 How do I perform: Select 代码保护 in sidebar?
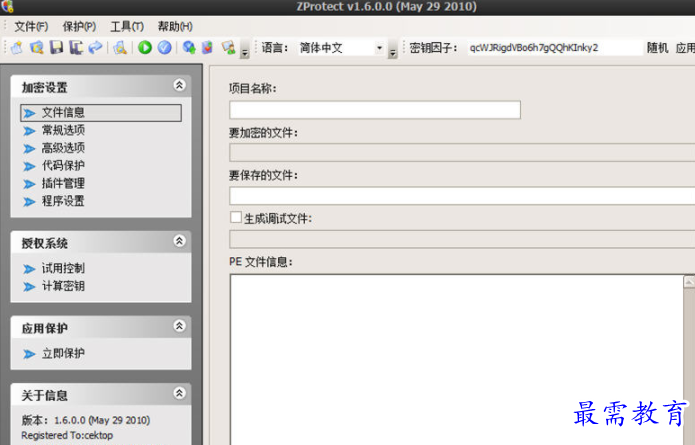(x=63, y=166)
